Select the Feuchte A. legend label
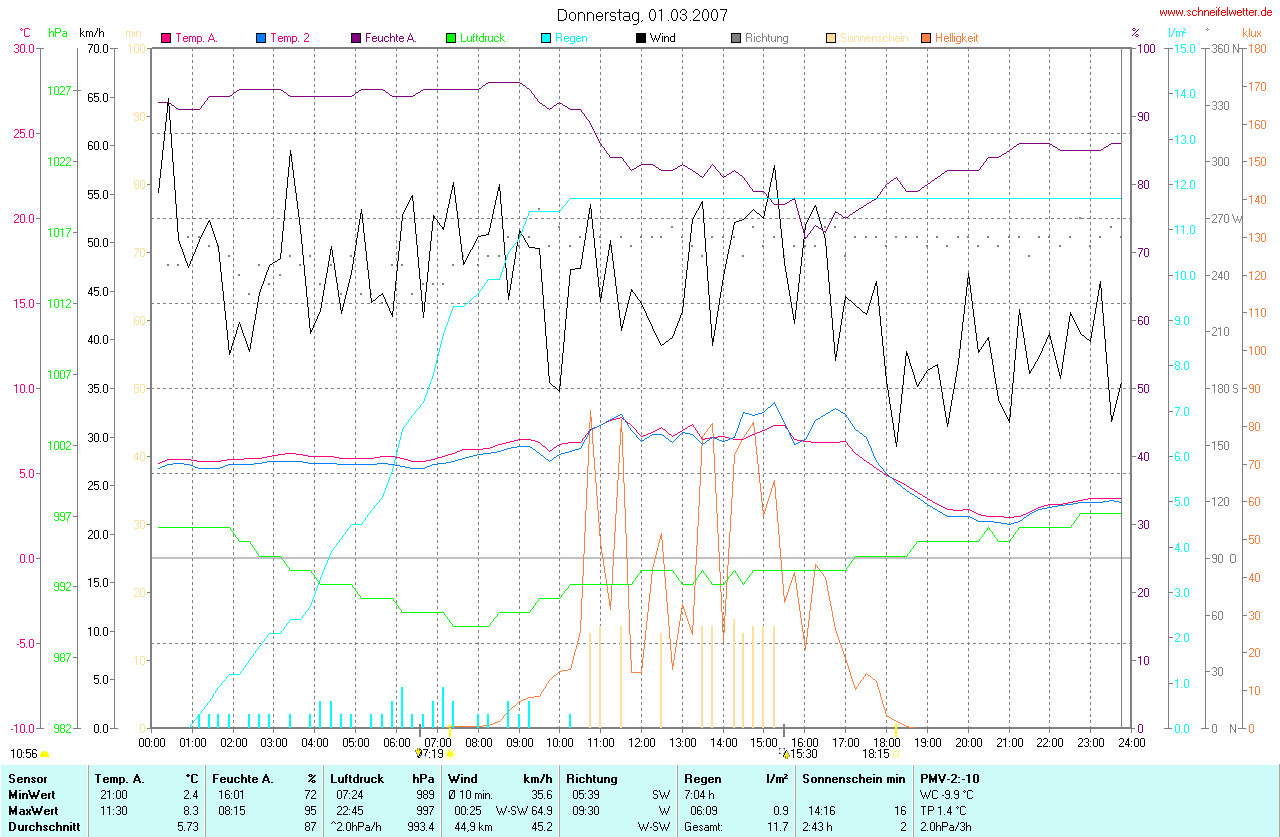Image resolution: width=1280 pixels, height=837 pixels. click(390, 38)
